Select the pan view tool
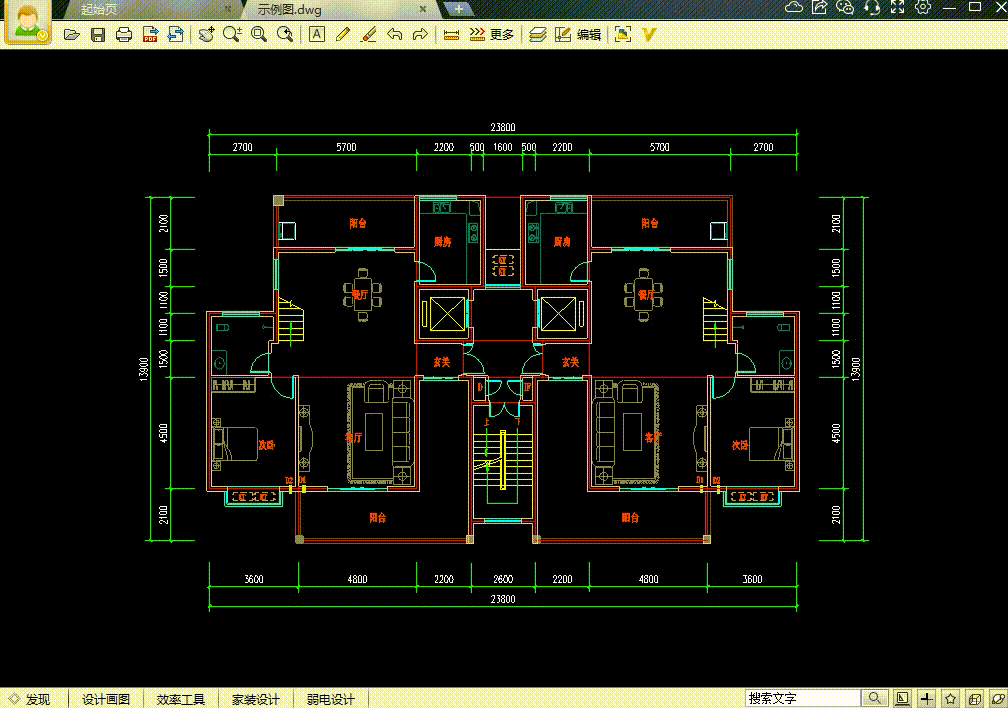 207,33
